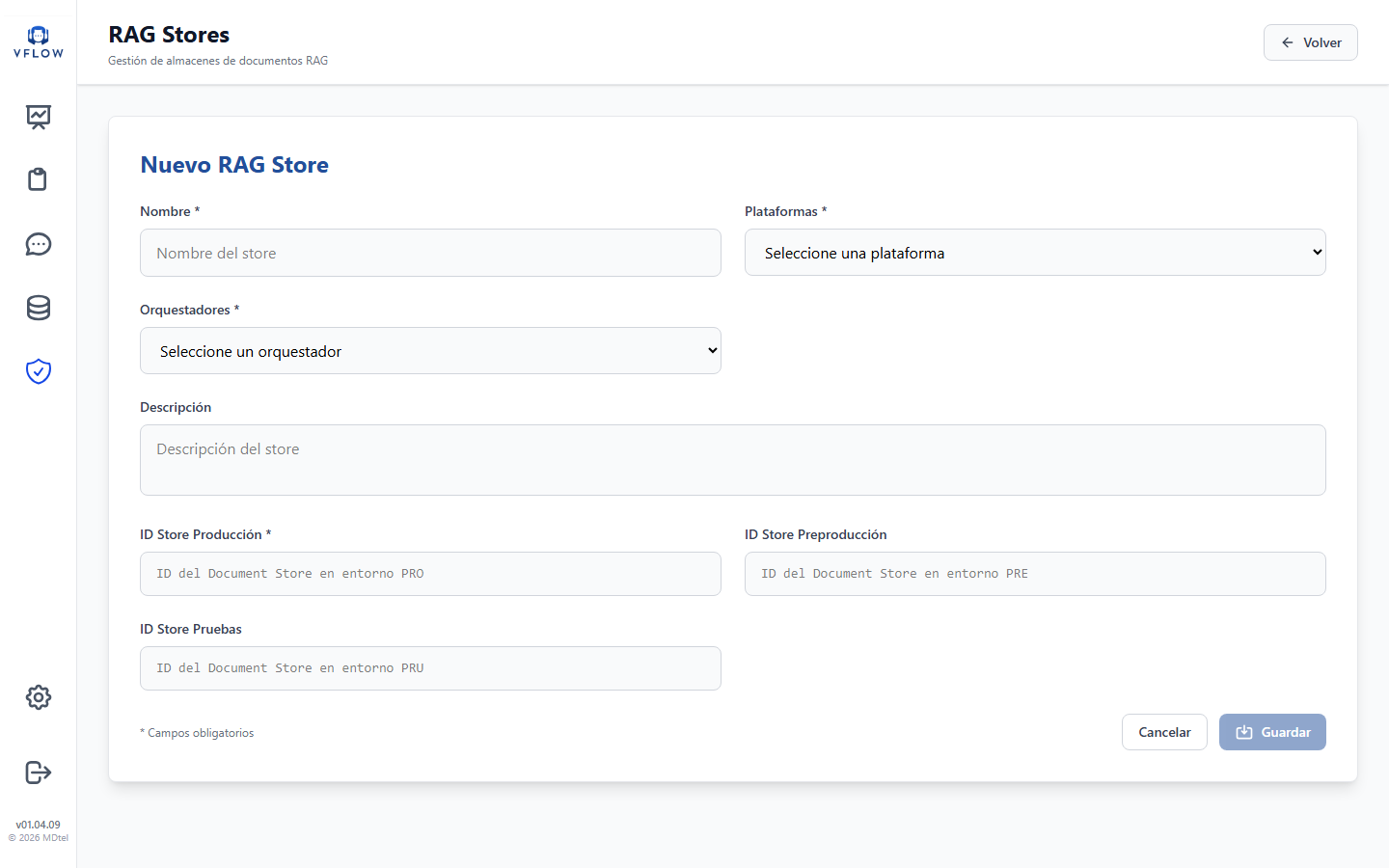Open the VFLOW logo home link
The image size is (1389, 868).
pyautogui.click(x=39, y=42)
